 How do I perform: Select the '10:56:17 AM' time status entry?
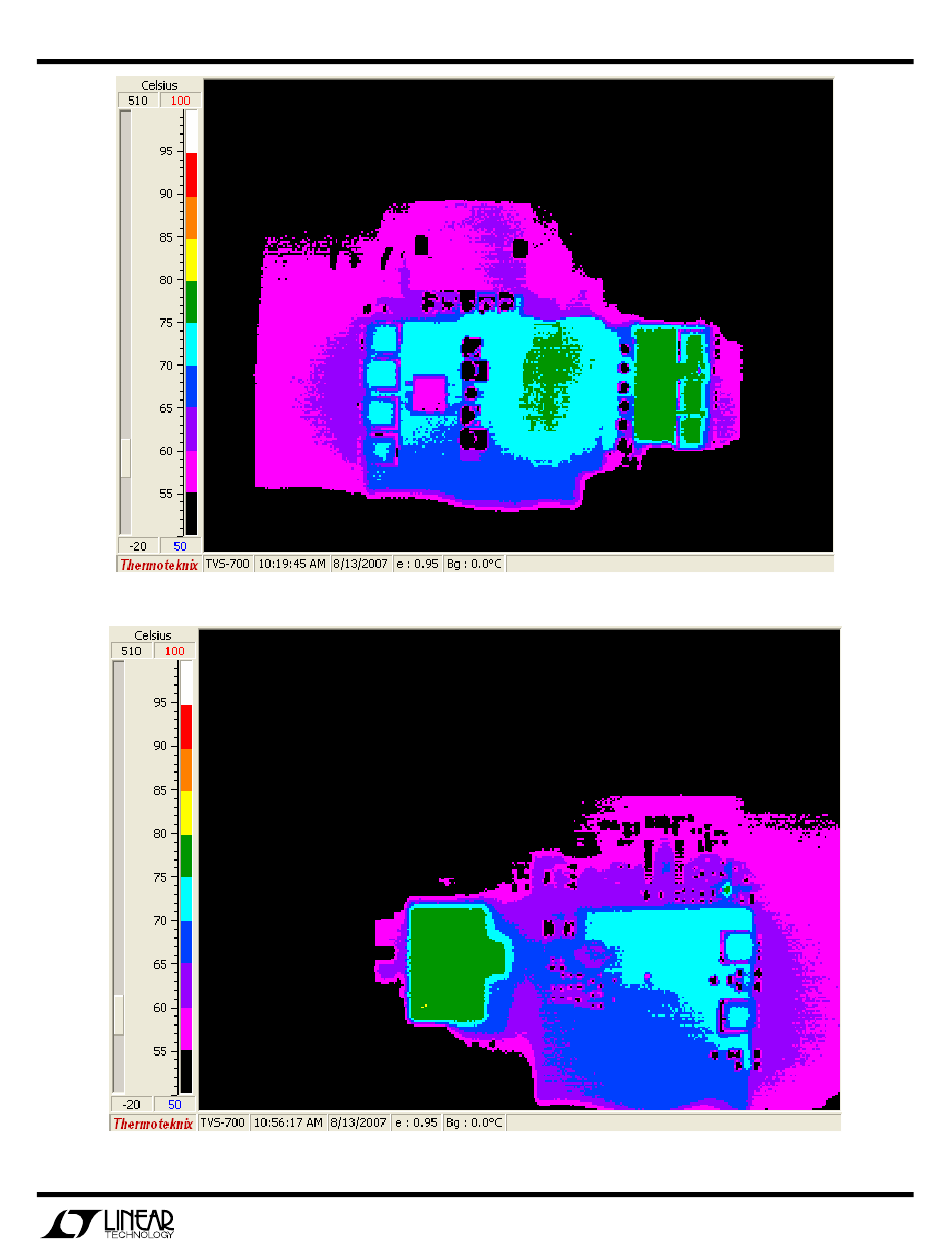tap(288, 1123)
